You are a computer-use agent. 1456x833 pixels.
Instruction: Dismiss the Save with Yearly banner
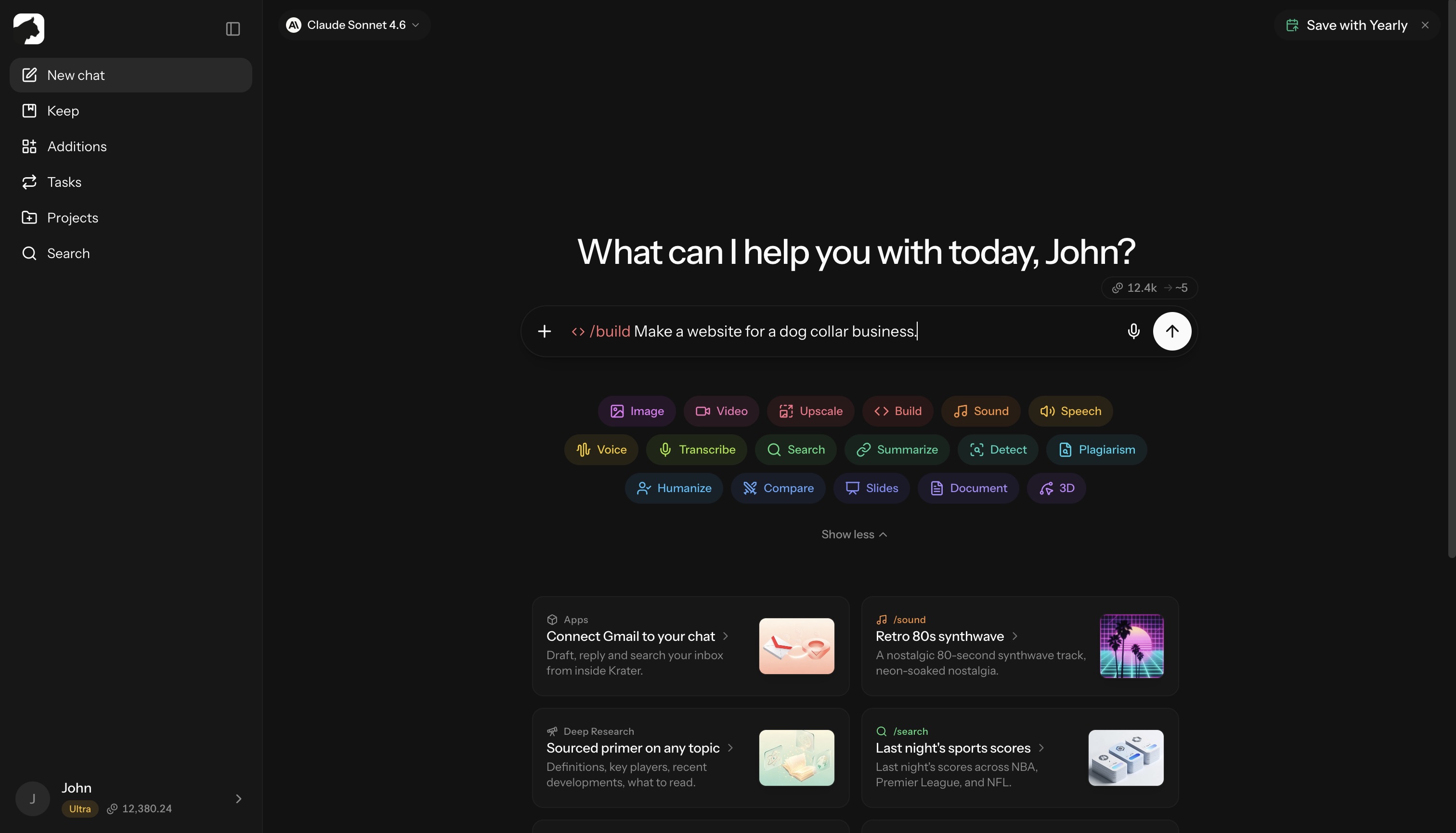(x=1425, y=25)
